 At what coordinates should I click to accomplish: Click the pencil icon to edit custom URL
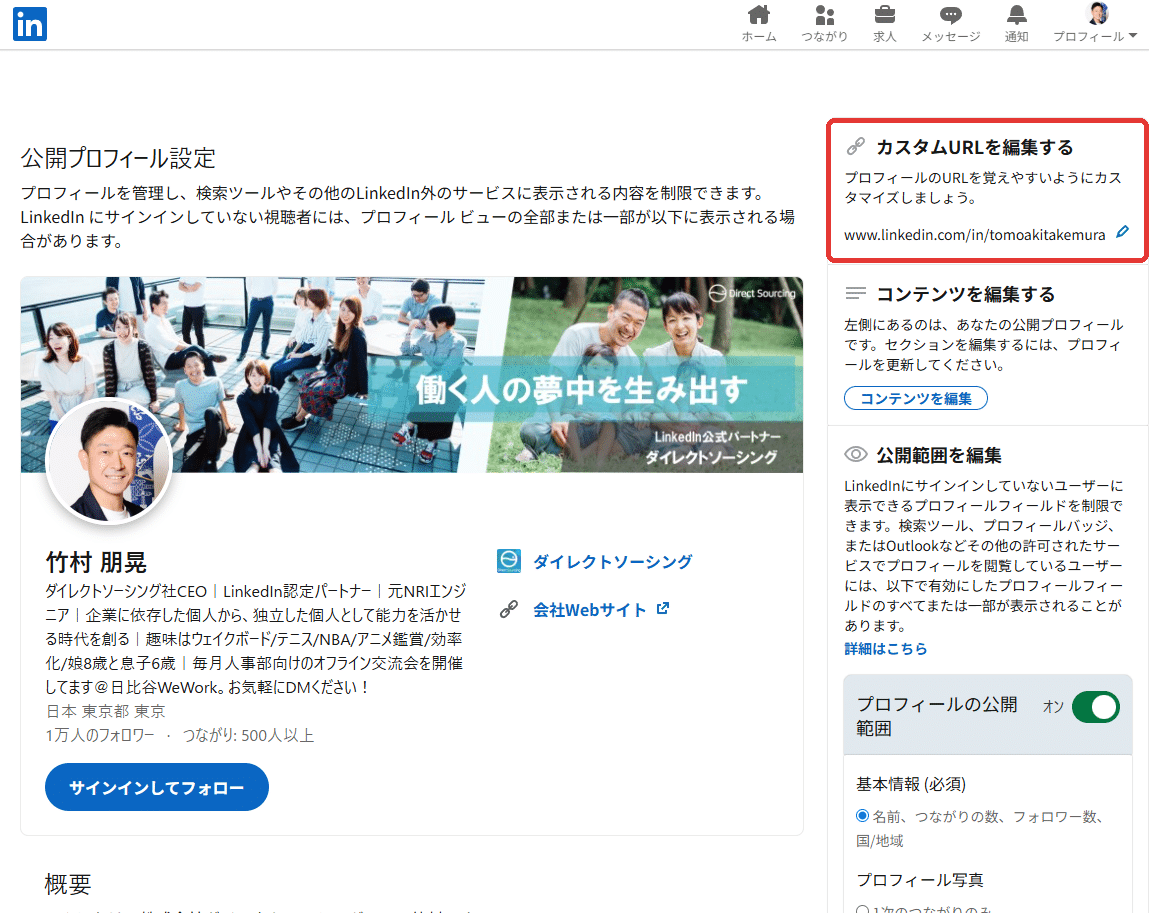tap(1122, 232)
